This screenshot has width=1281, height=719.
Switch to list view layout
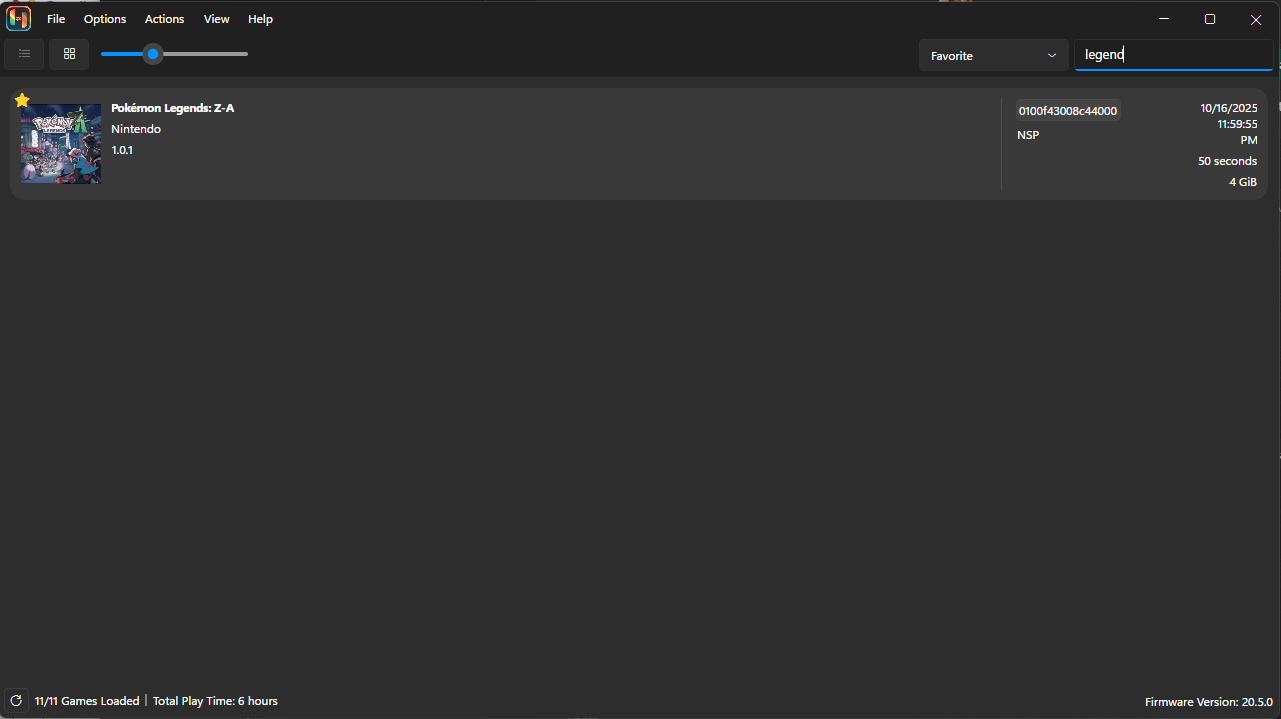[24, 54]
